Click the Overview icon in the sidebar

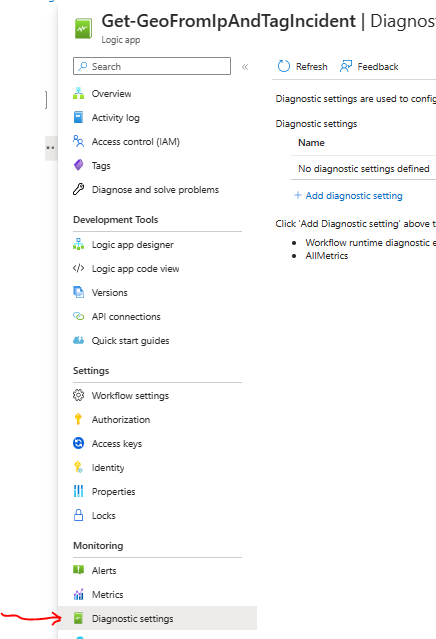[x=78, y=93]
